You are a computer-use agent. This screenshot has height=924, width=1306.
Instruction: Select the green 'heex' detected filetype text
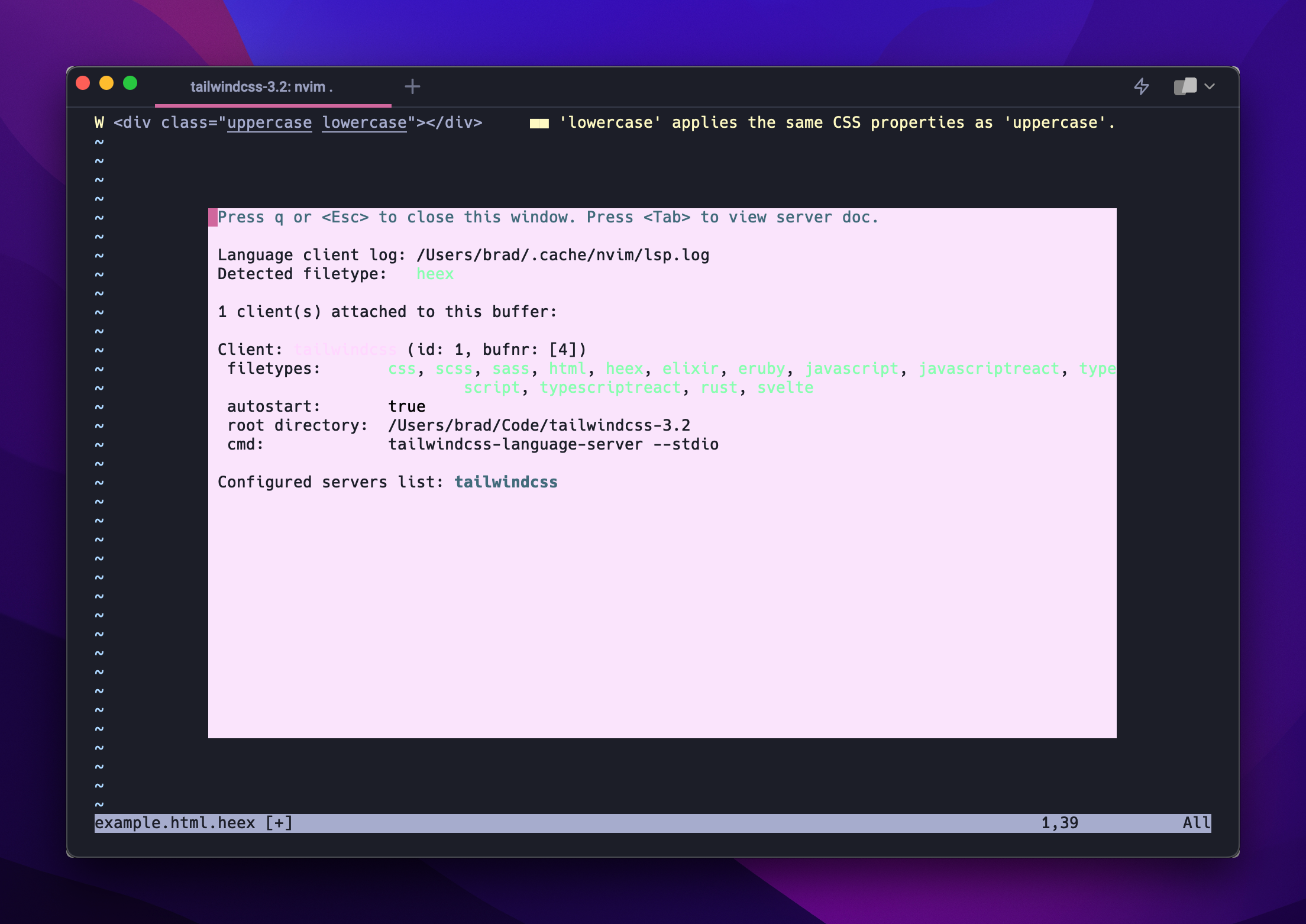[435, 273]
